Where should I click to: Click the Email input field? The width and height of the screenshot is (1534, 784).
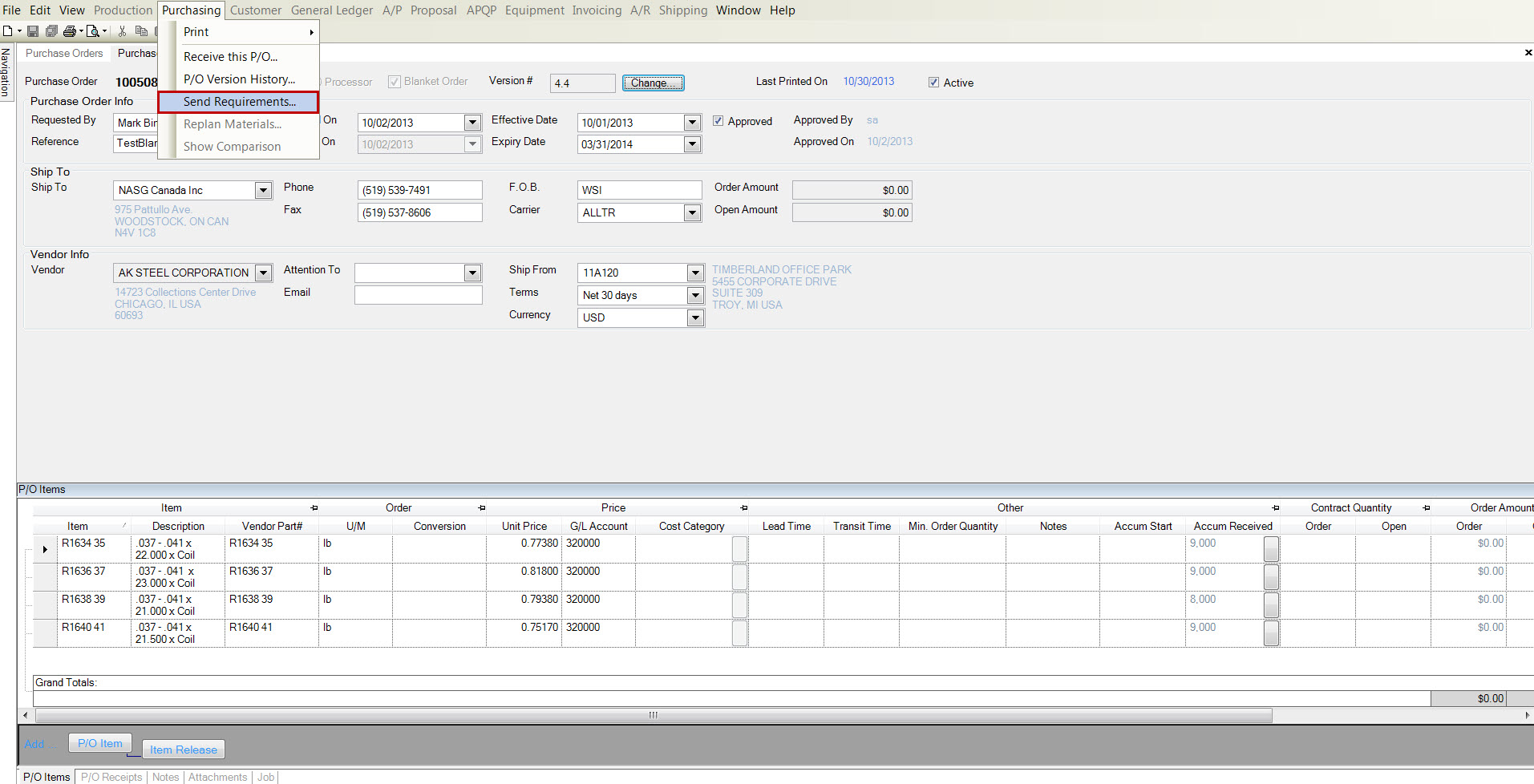418,295
